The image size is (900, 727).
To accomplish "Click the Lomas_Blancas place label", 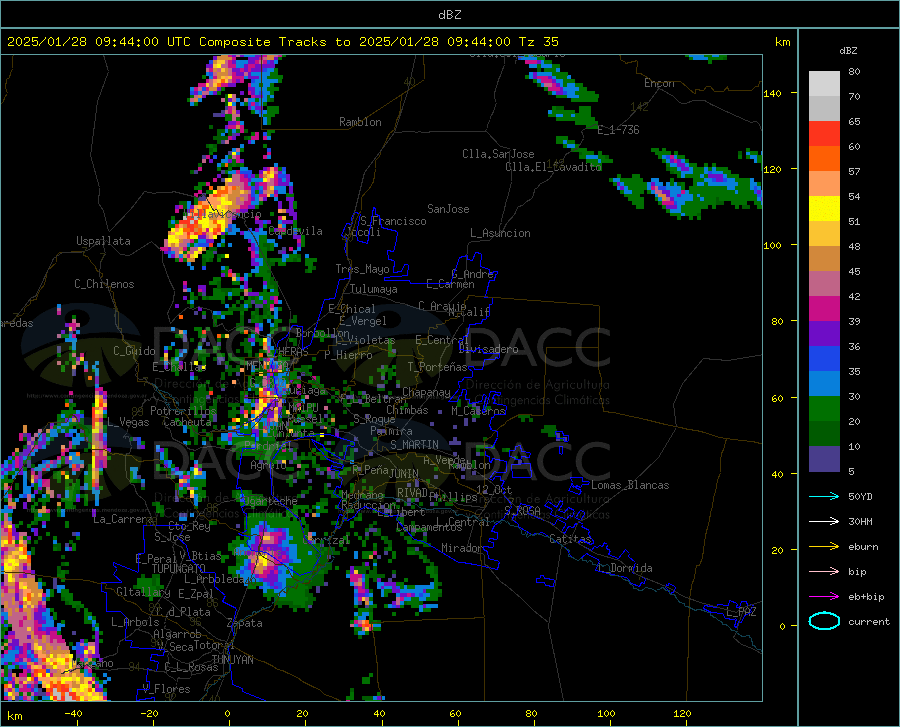I will point(630,485).
